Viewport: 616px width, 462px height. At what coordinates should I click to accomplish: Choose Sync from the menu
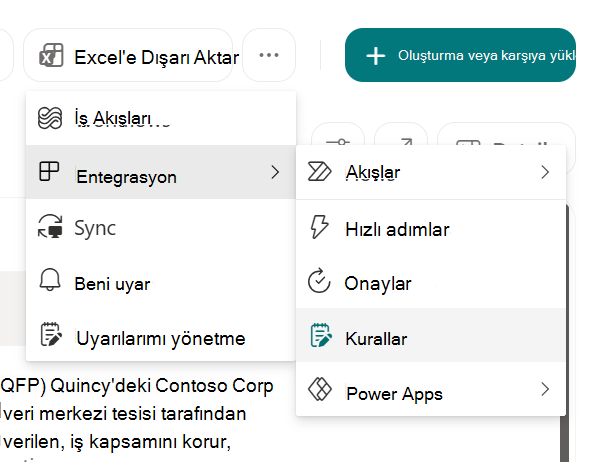[161, 227]
